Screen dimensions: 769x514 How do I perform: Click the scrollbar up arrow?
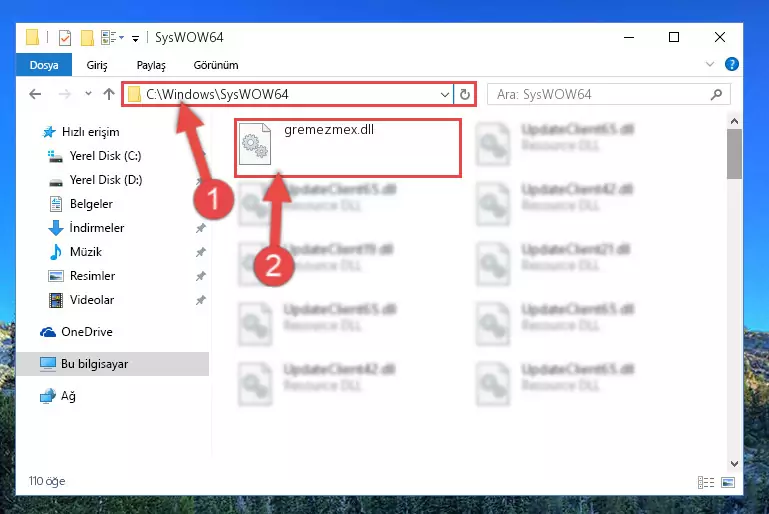[734, 121]
